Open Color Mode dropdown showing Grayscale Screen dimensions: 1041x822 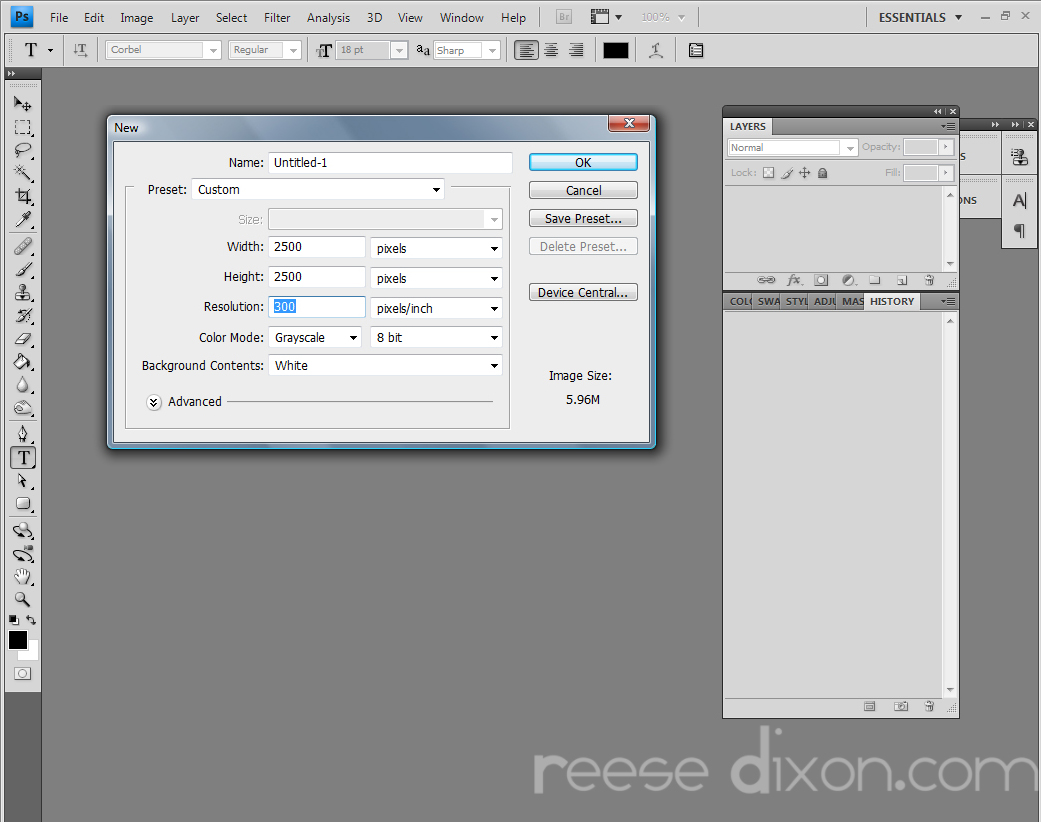tap(315, 337)
